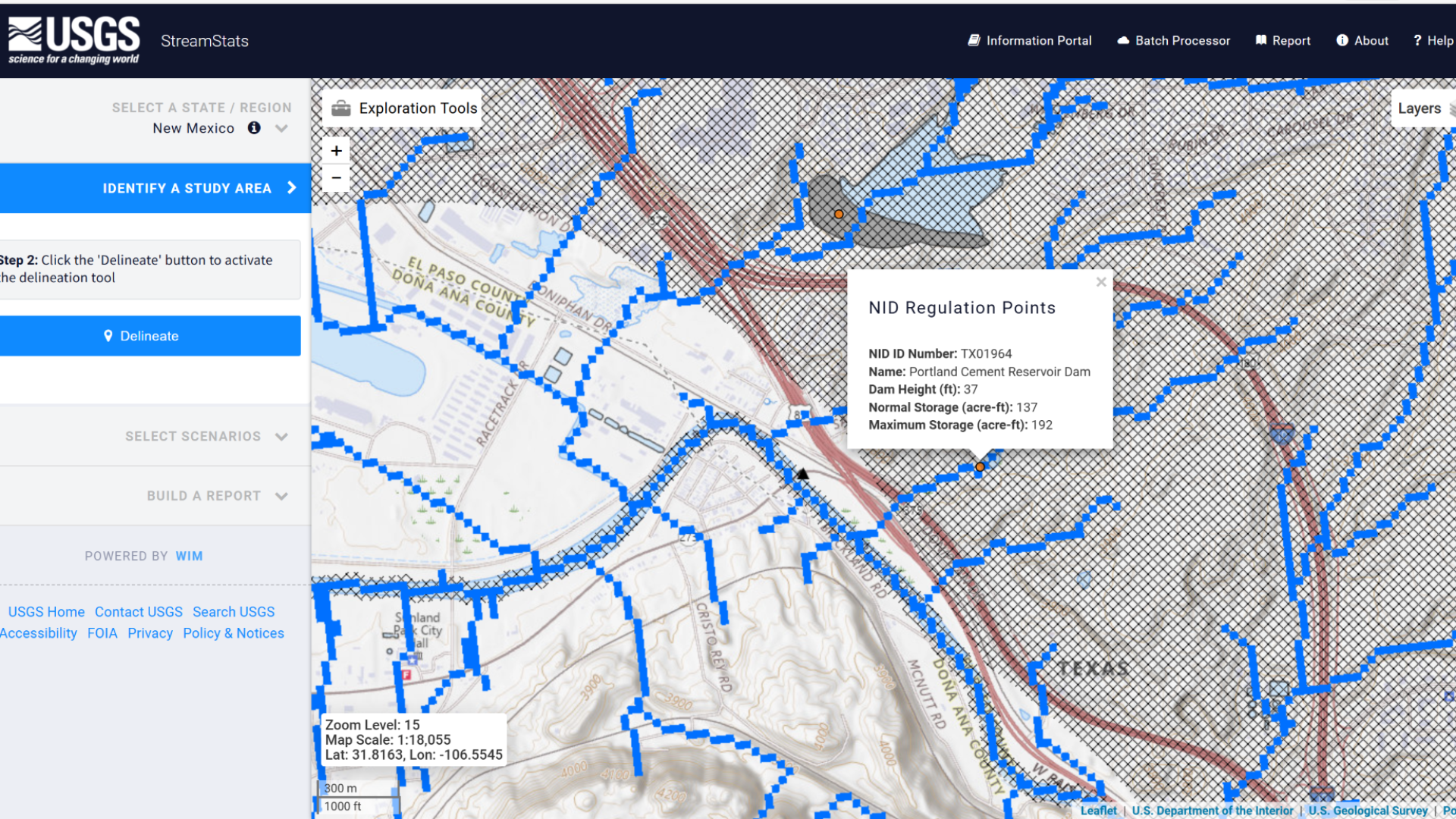Expand the Select a State / Region section

tap(281, 128)
